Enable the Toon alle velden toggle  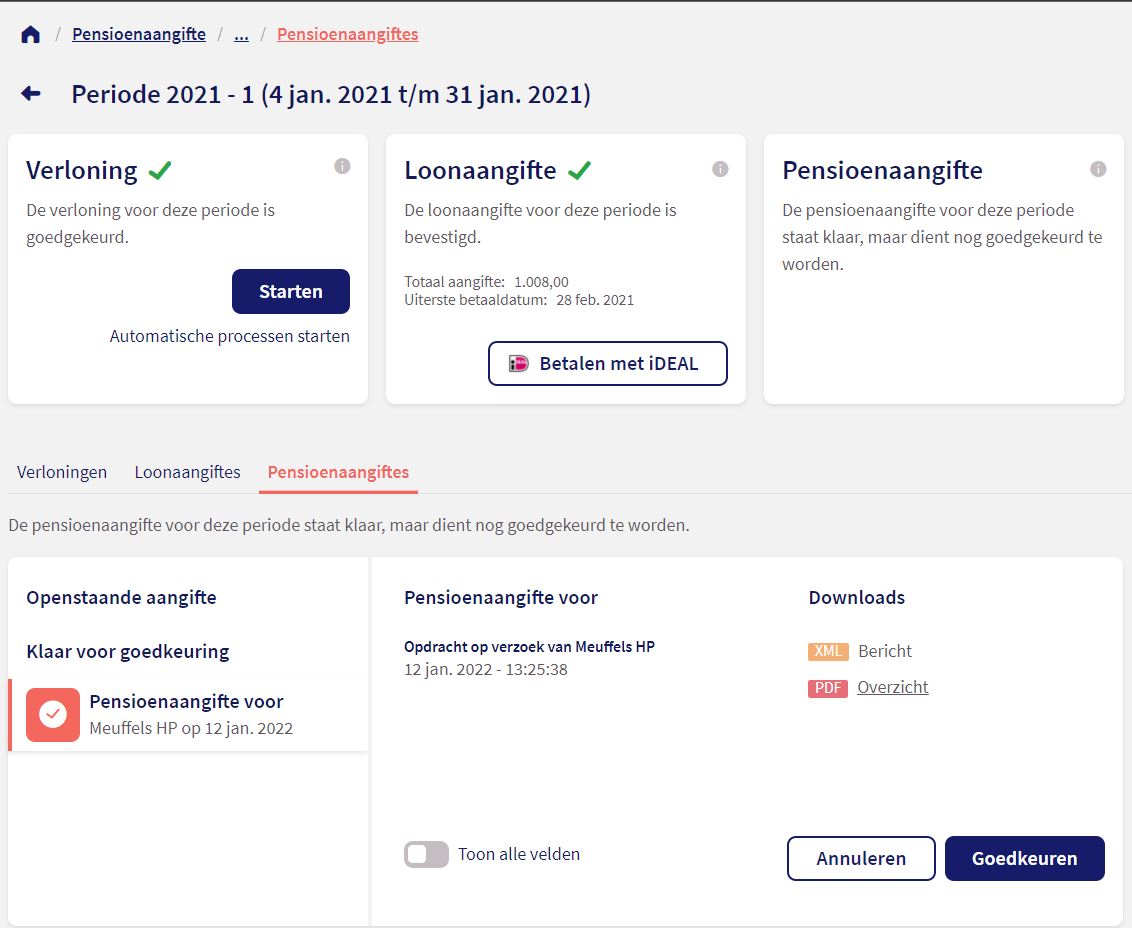click(426, 854)
